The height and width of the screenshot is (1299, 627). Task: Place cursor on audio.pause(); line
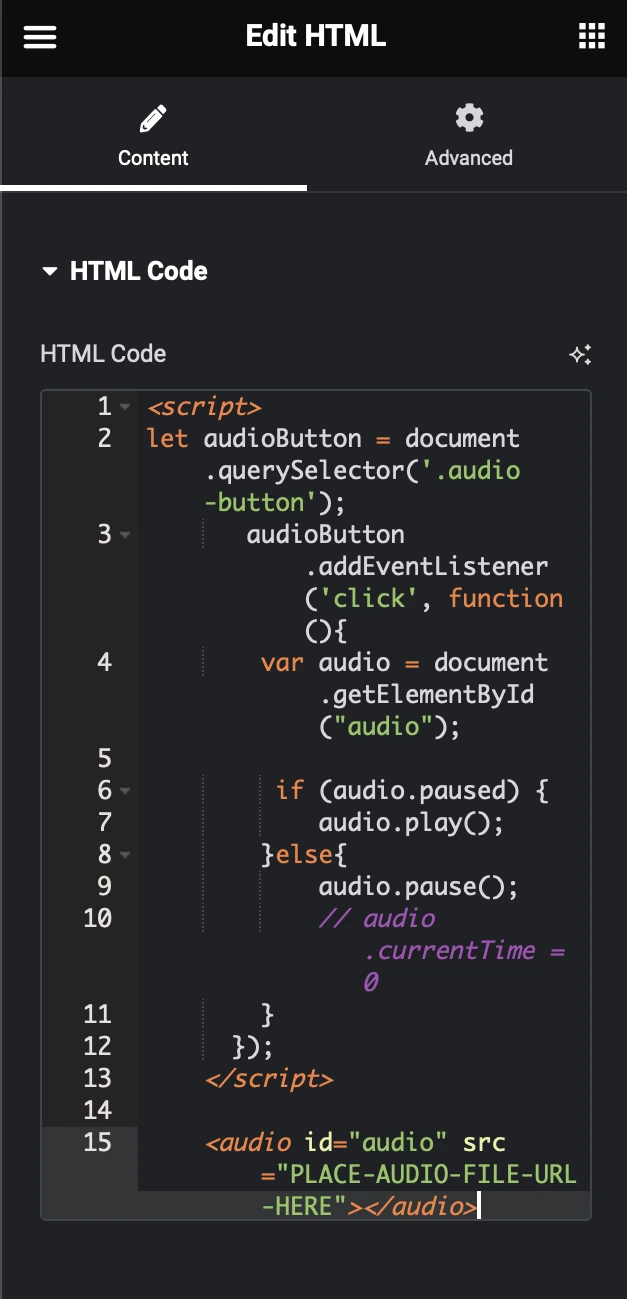click(x=418, y=886)
